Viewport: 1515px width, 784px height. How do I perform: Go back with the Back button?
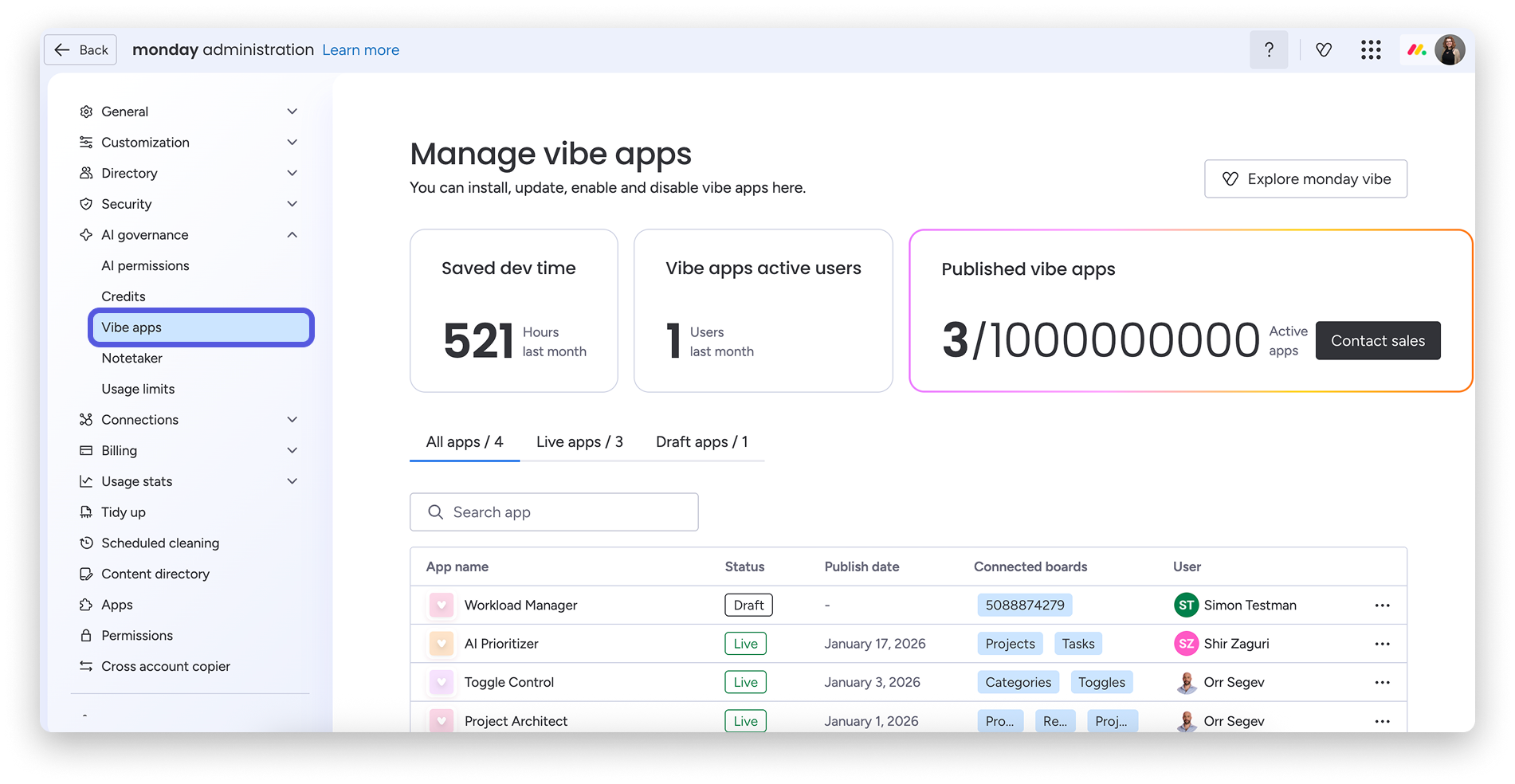pos(80,50)
